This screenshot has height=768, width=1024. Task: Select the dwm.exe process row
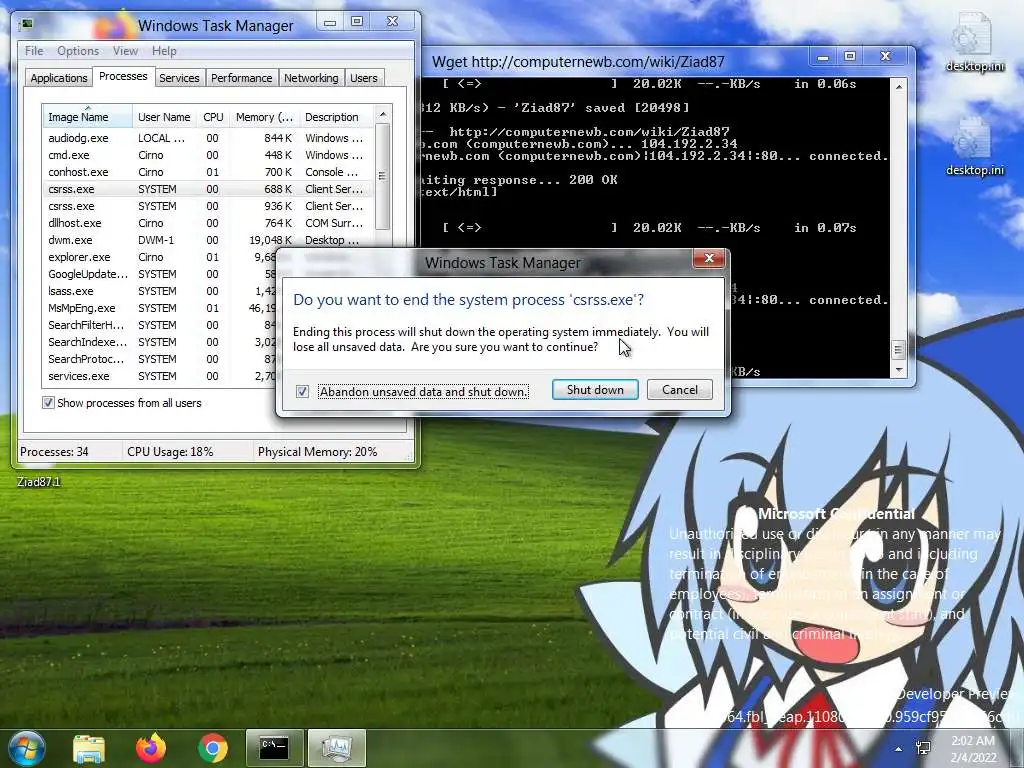[x=208, y=240]
